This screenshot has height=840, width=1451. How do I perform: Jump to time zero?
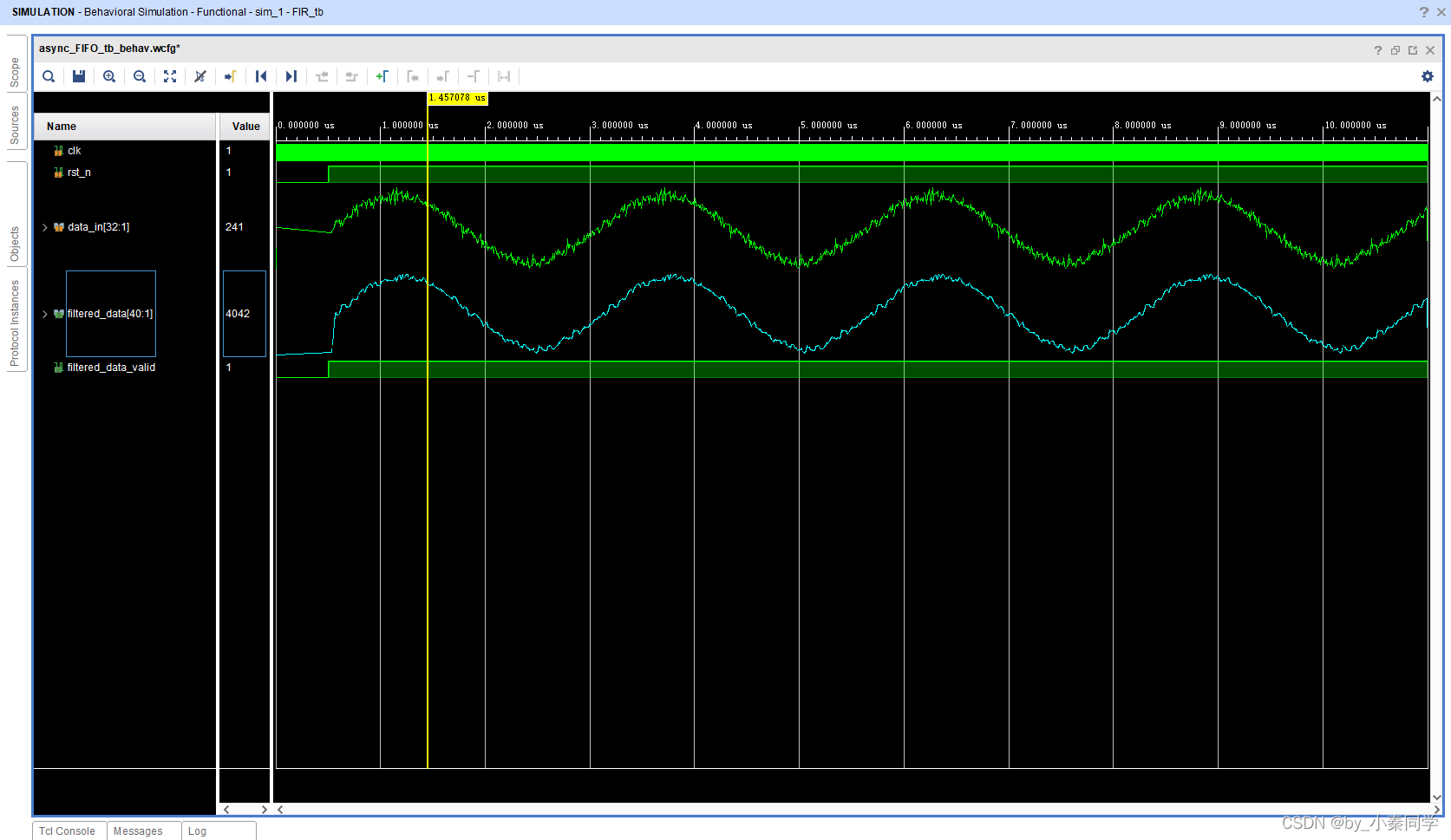(261, 76)
